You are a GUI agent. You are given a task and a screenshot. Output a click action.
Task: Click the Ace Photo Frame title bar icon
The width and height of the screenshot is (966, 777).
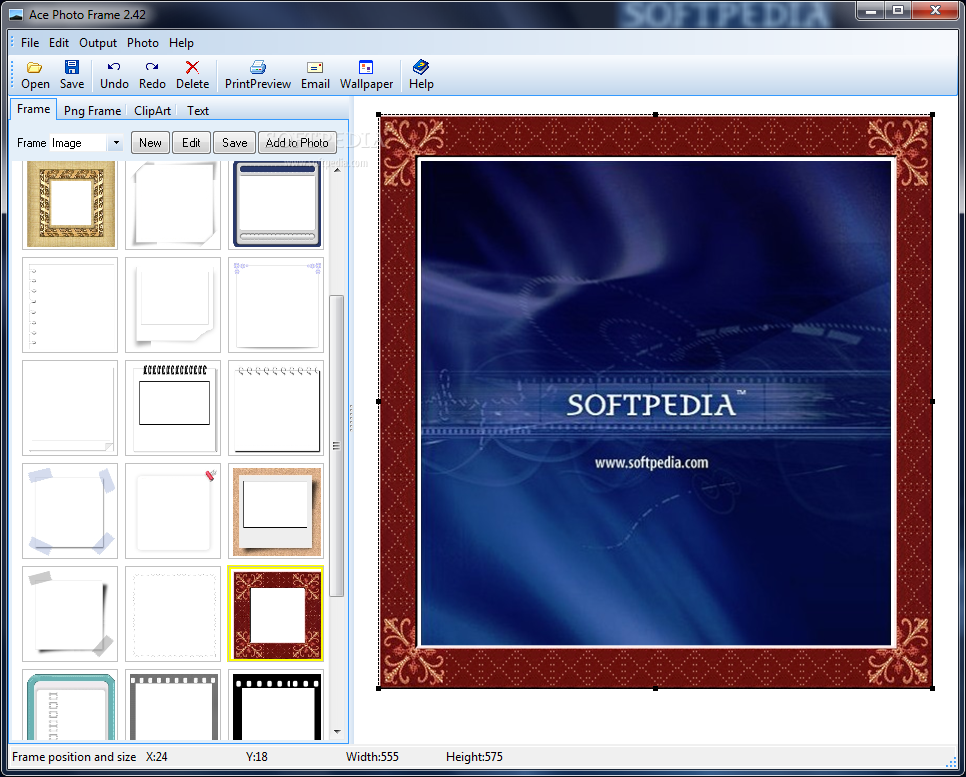pyautogui.click(x=16, y=14)
